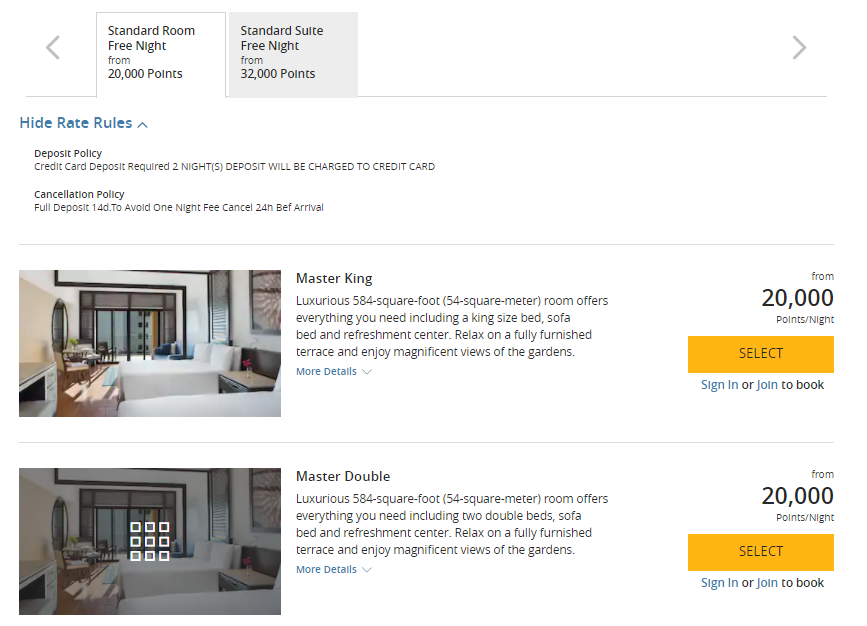Click the left carousel navigation arrow
The height and width of the screenshot is (626, 867).
52,47
